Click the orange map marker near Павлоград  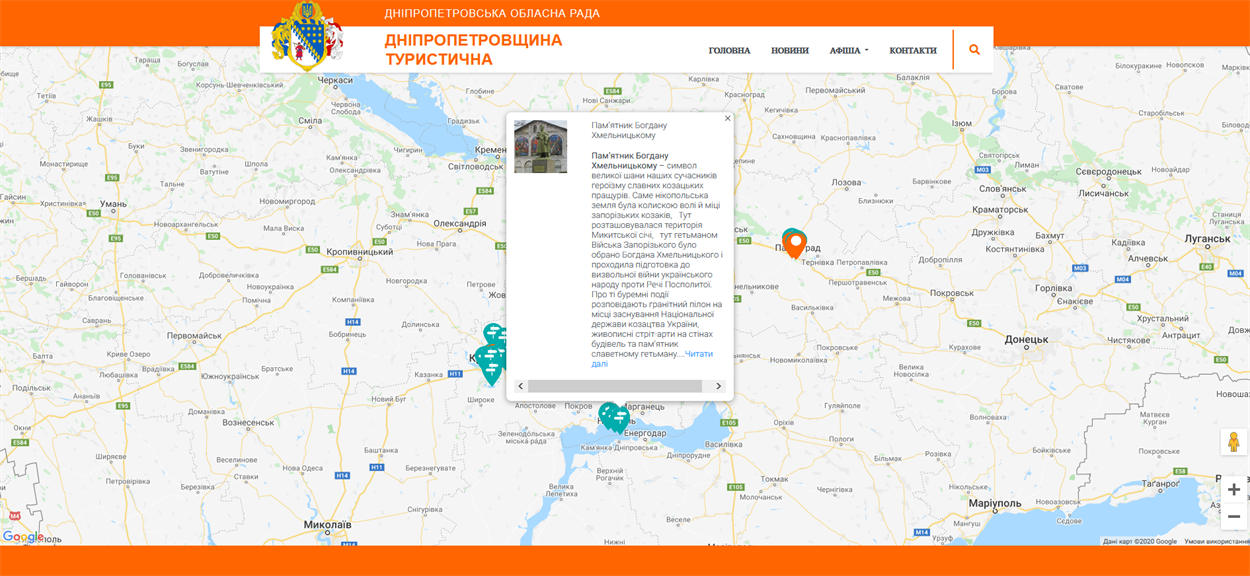[x=794, y=244]
